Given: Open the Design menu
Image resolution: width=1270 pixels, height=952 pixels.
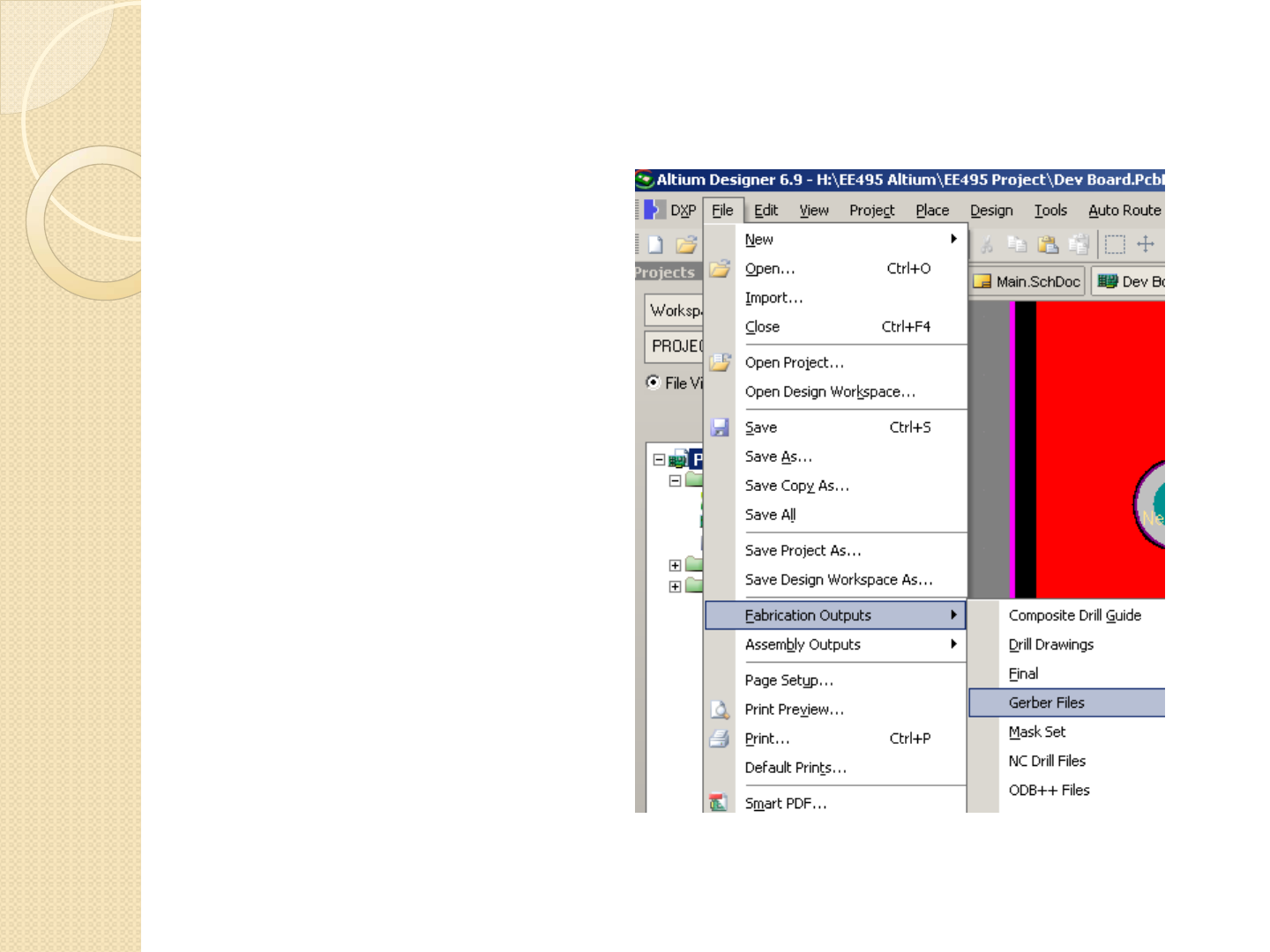Looking at the screenshot, I should coord(991,210).
